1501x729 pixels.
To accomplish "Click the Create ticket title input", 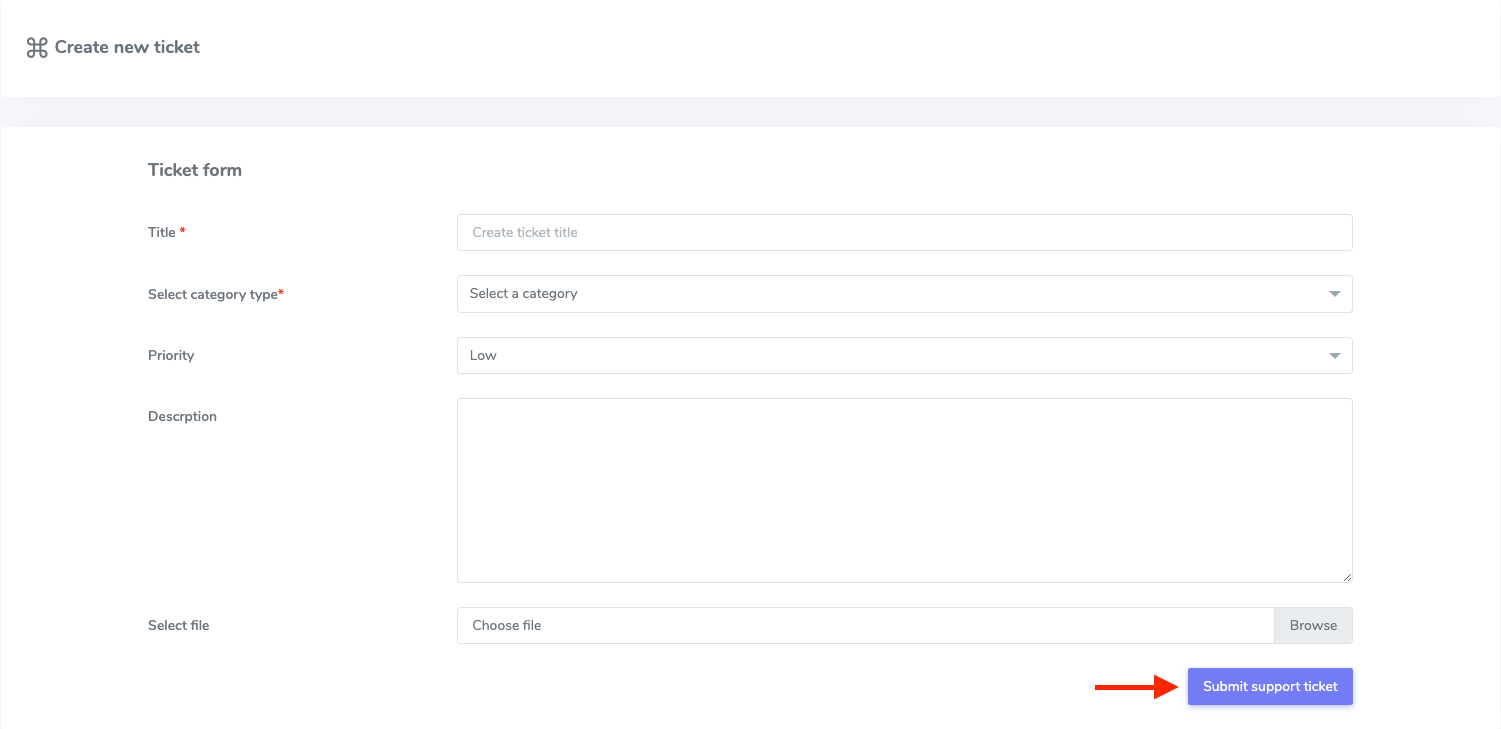I will 900,232.
